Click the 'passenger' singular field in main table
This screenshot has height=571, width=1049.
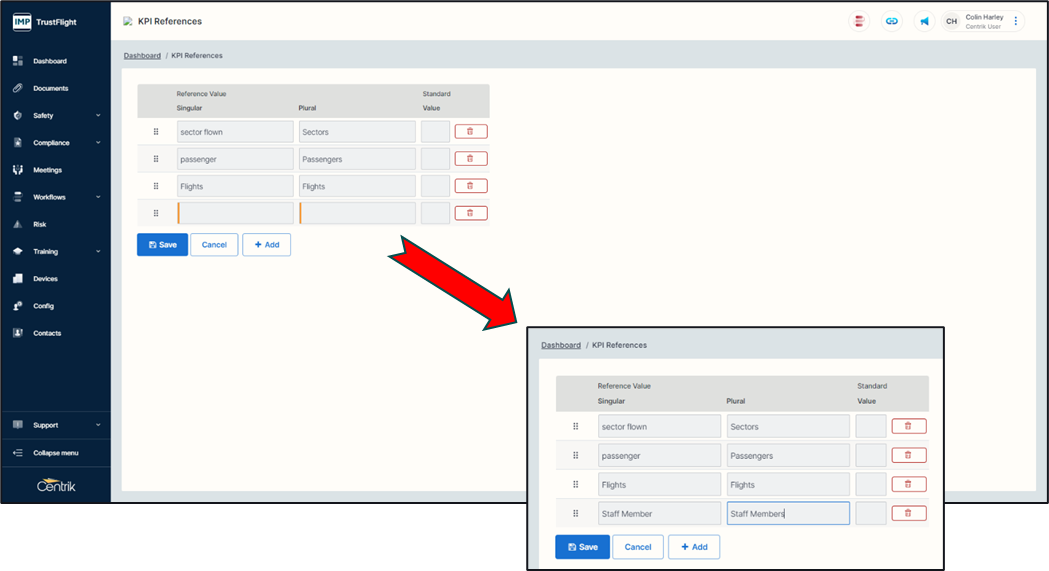click(235, 159)
